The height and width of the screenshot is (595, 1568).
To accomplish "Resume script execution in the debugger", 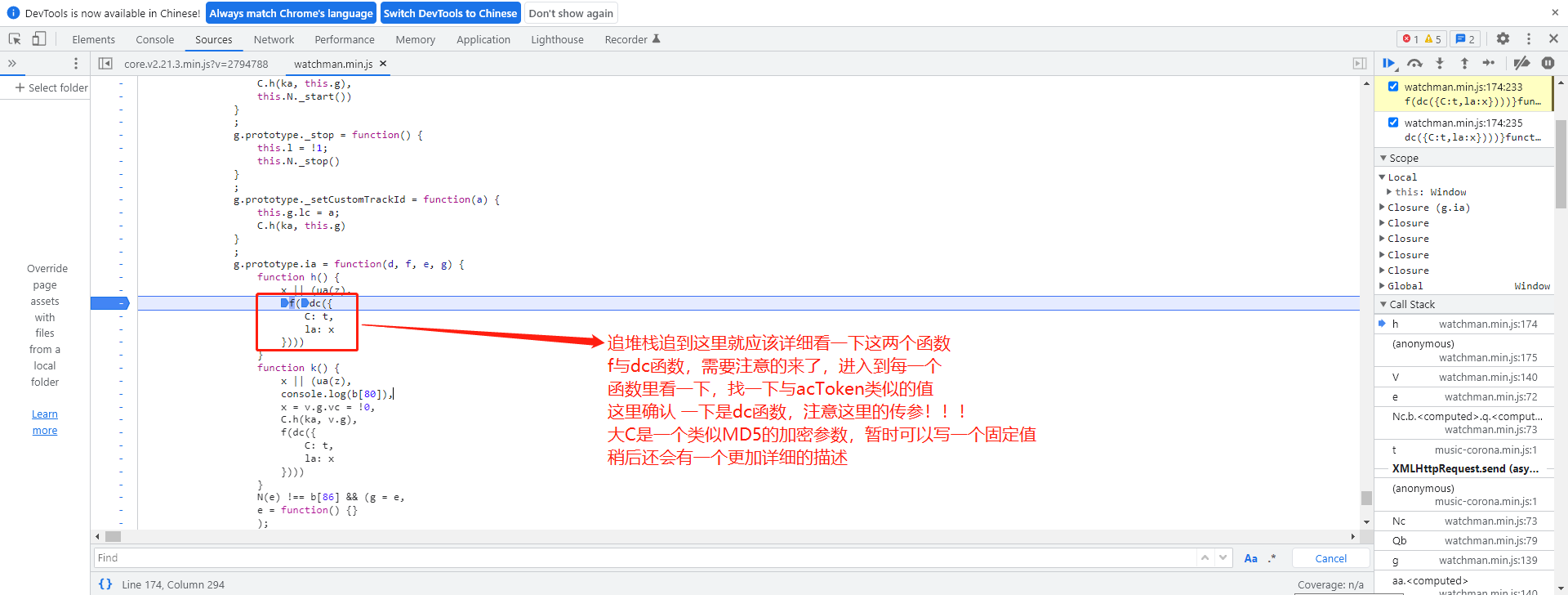I will [x=1388, y=63].
